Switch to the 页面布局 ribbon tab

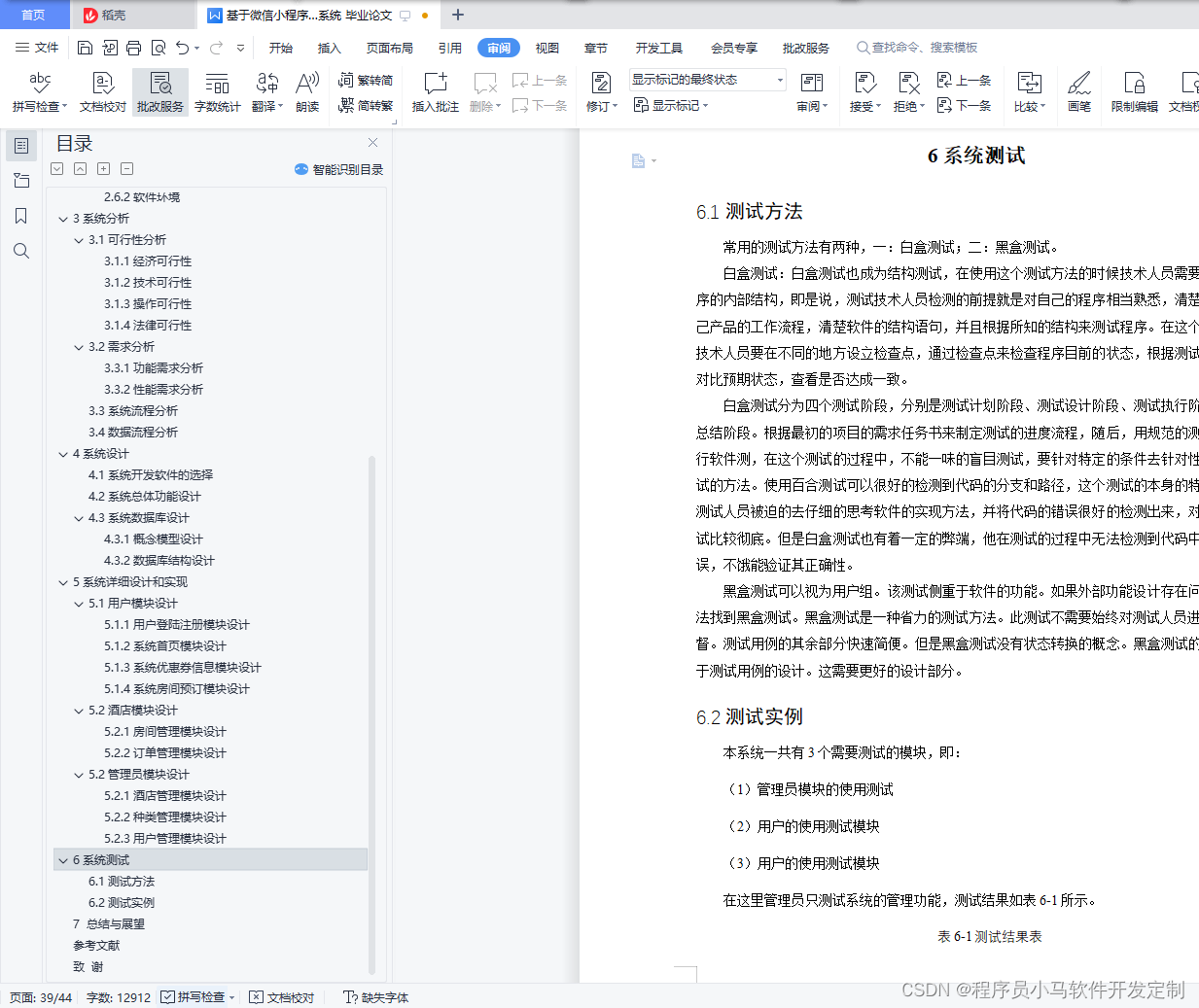pos(390,48)
